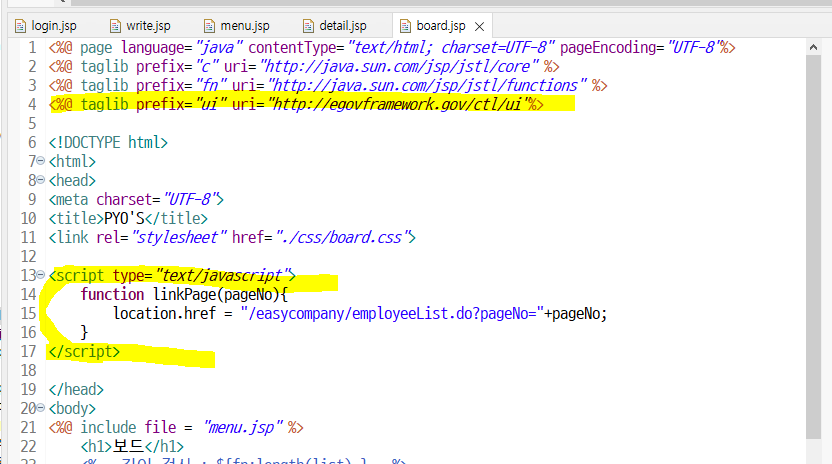Click line number 4 in the gutter

tap(32, 105)
